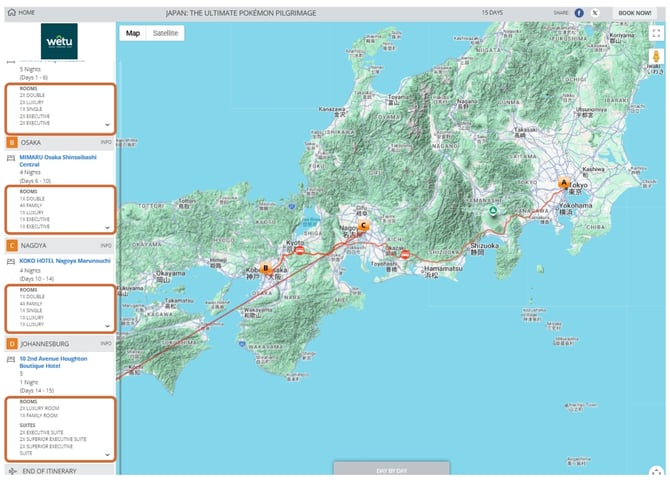Expand the Osaka rooms list chevron
This screenshot has height=482, width=670.
coord(107,228)
